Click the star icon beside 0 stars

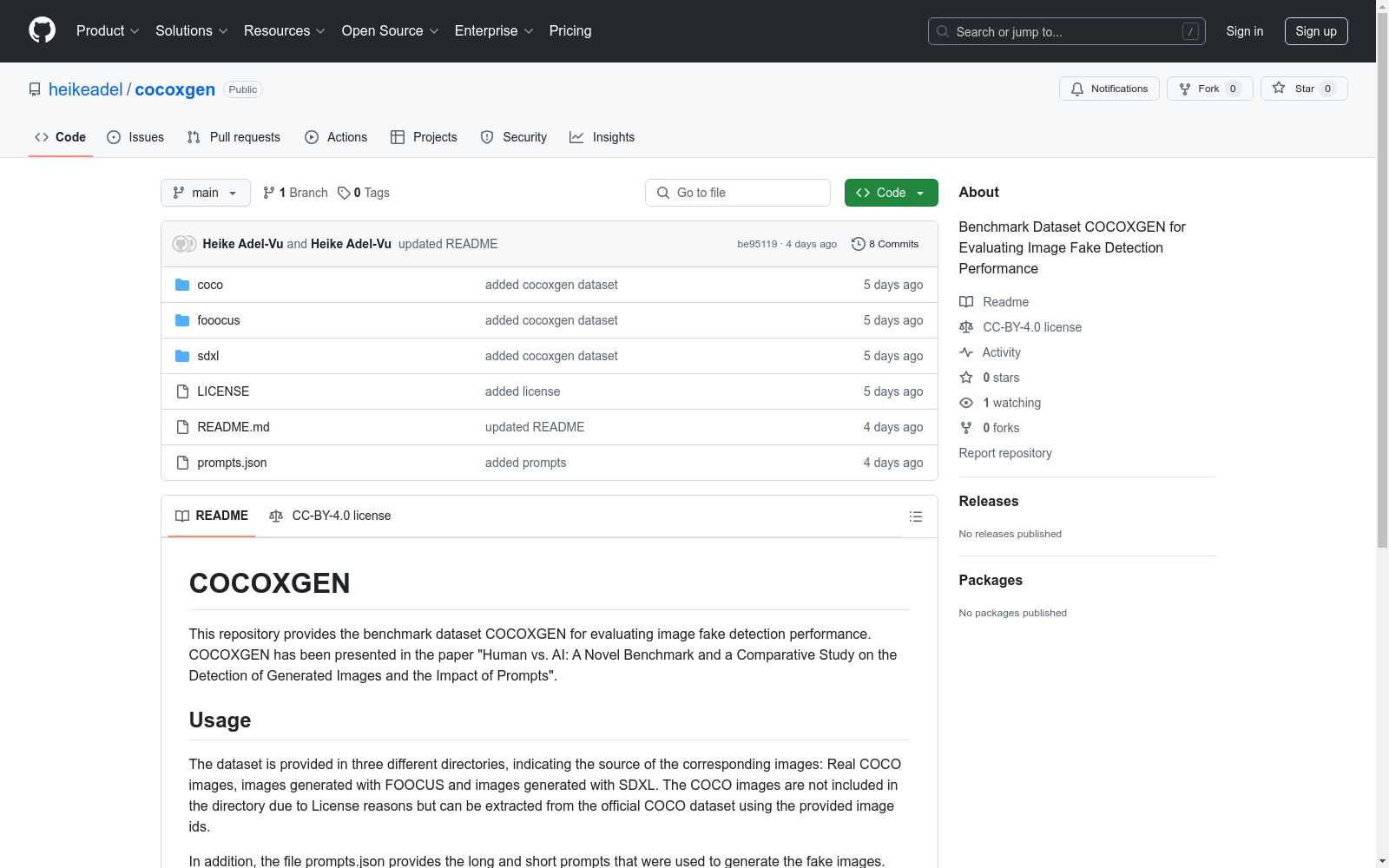[x=966, y=378]
